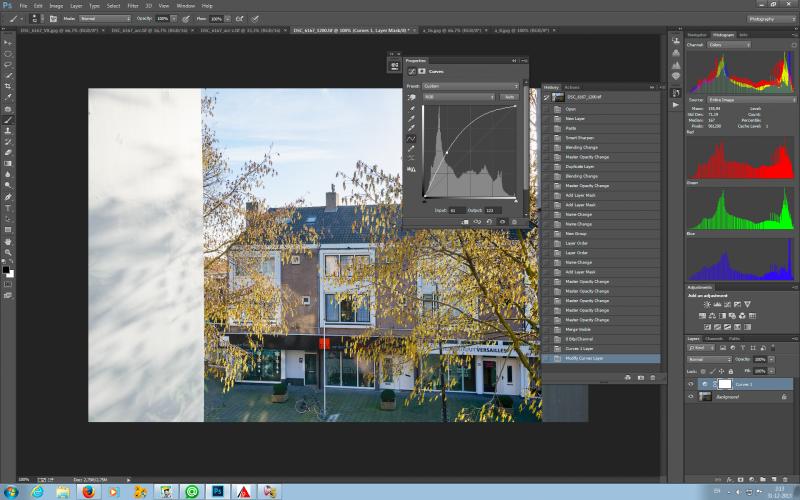The height and width of the screenshot is (500, 800).
Task: Click the white point slider under curve
Action: 515,201
